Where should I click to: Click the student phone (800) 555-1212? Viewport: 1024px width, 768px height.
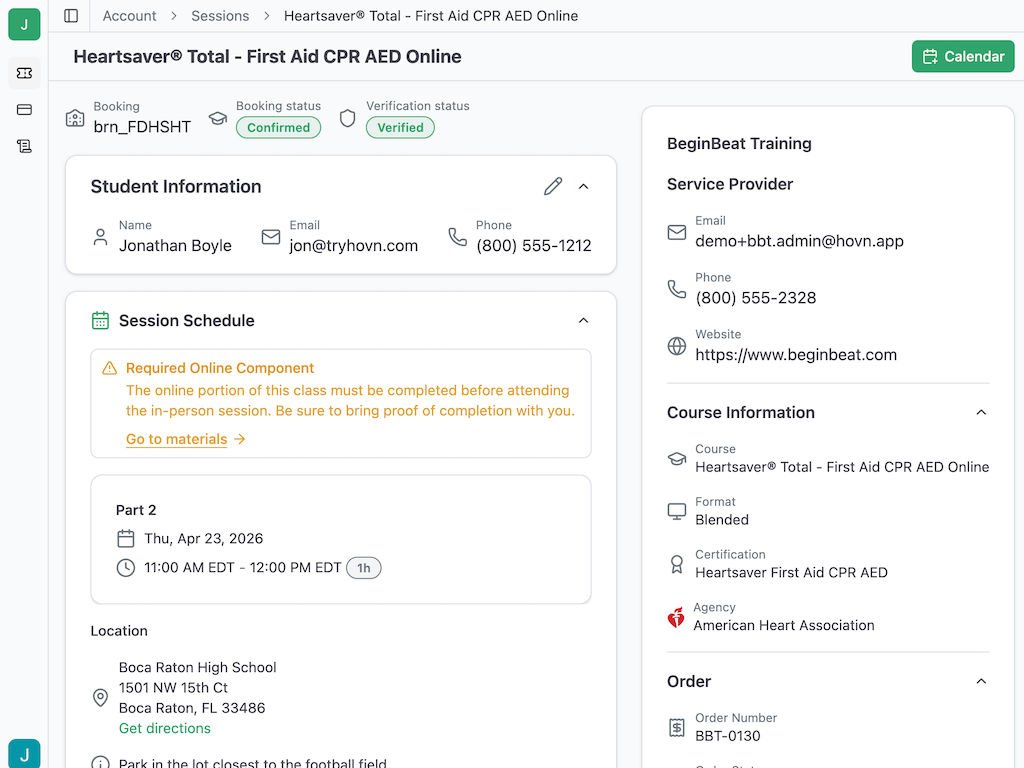[534, 246]
